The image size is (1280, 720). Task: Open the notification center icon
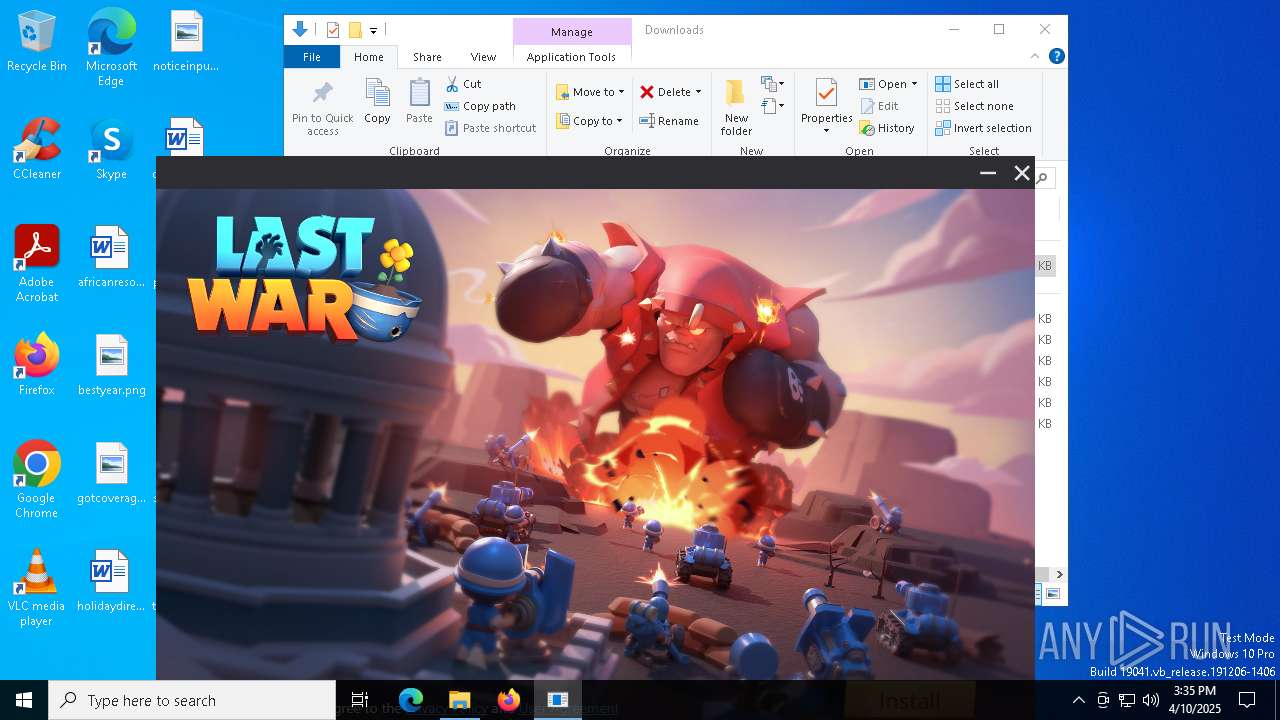[x=1247, y=700]
